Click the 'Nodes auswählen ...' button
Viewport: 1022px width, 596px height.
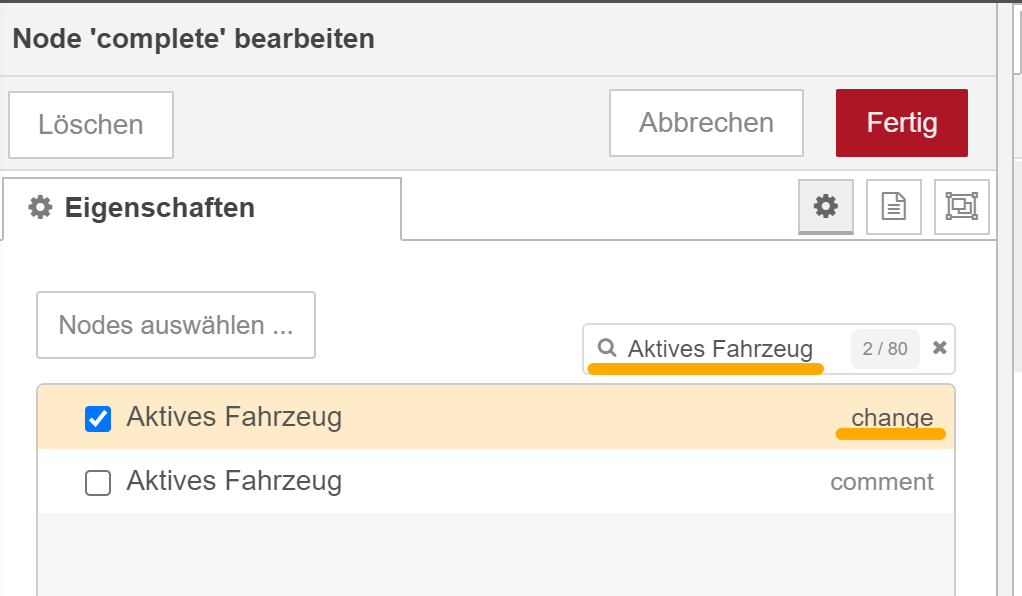pos(176,325)
